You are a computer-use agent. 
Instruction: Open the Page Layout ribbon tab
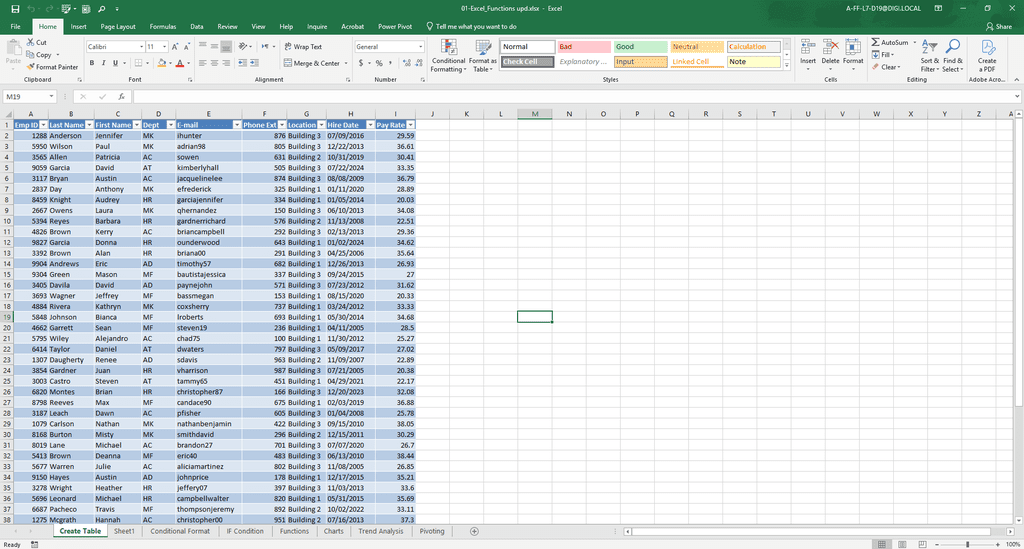[x=118, y=27]
